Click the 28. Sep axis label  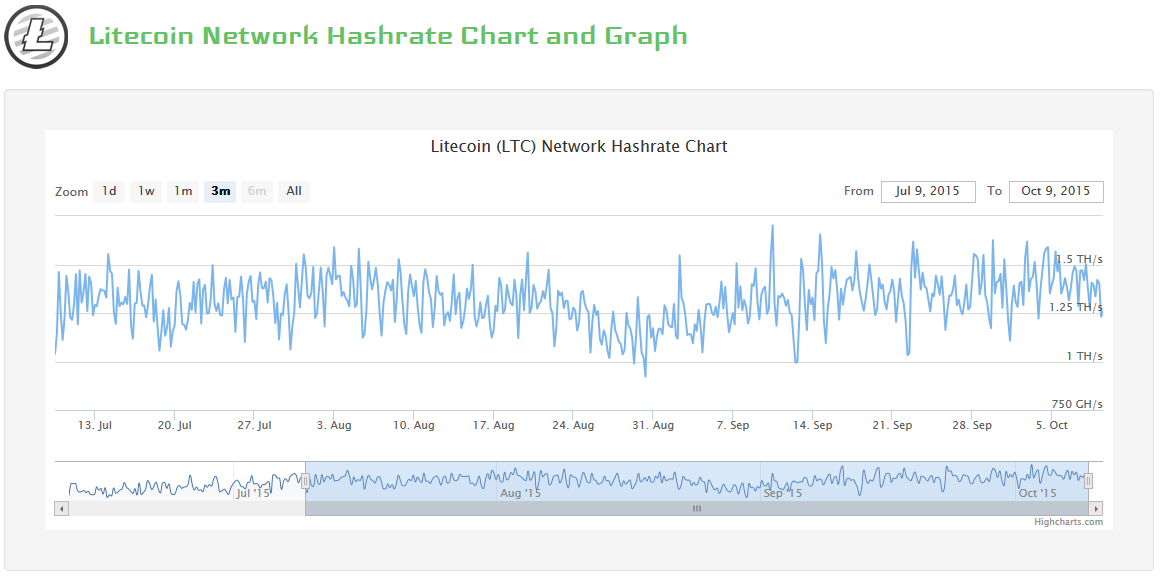tap(971, 426)
